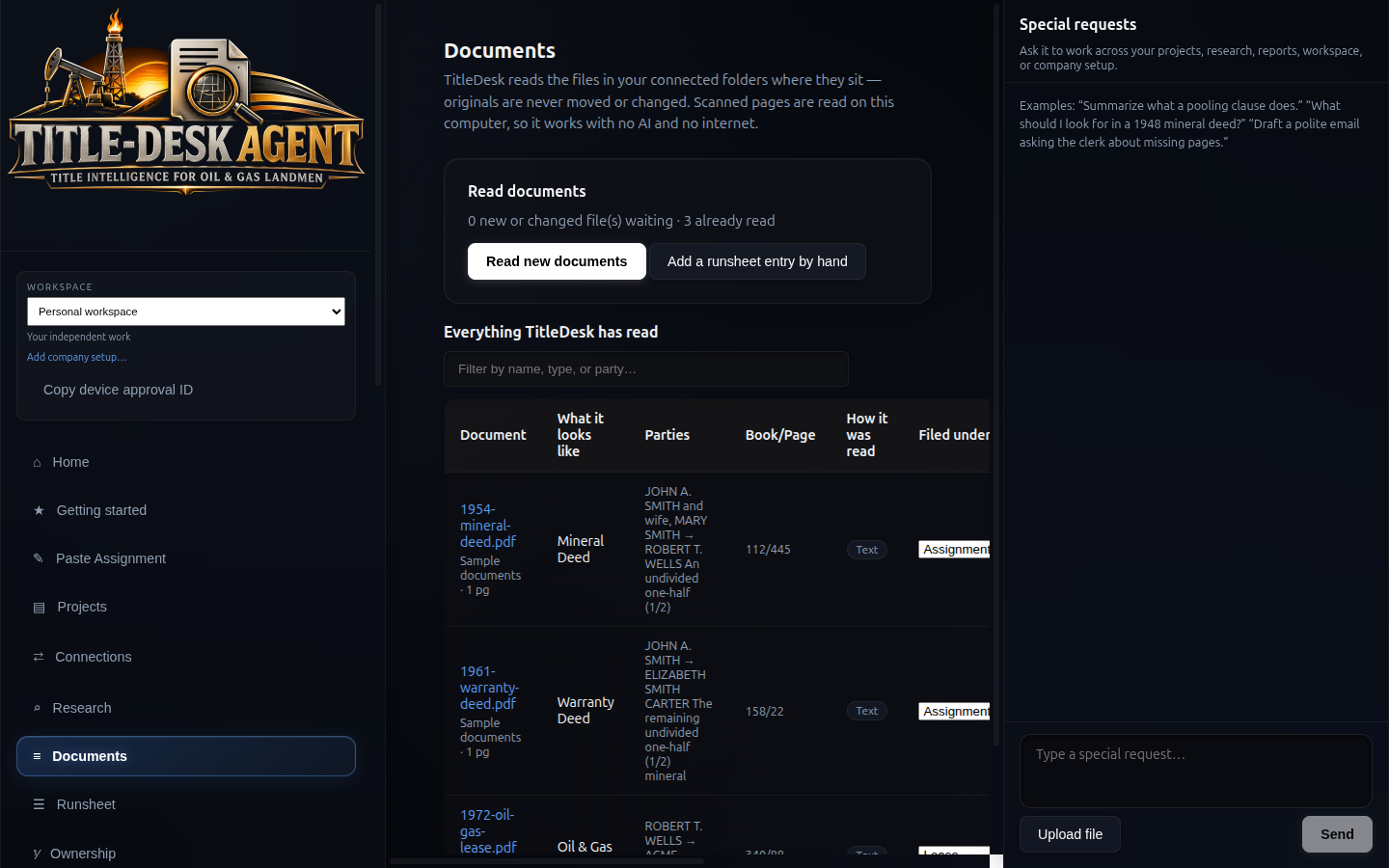Open the Ownership page
1389x868 pixels.
186,854
